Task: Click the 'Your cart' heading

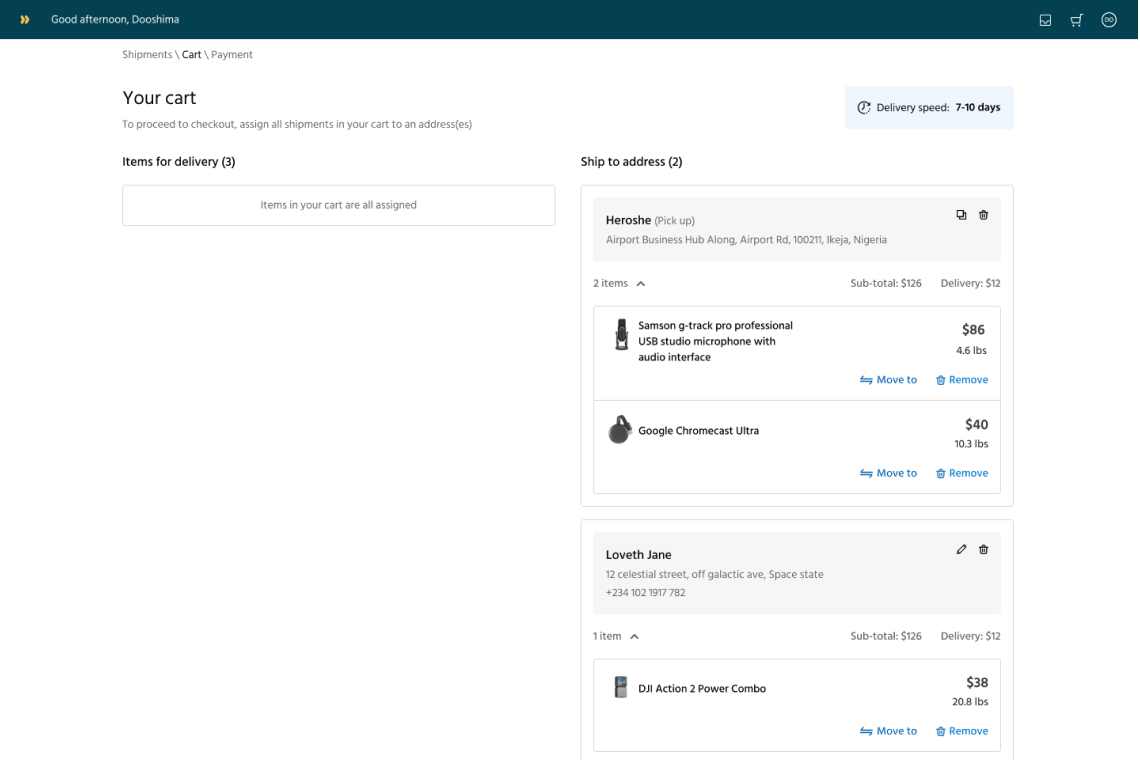Action: click(159, 97)
